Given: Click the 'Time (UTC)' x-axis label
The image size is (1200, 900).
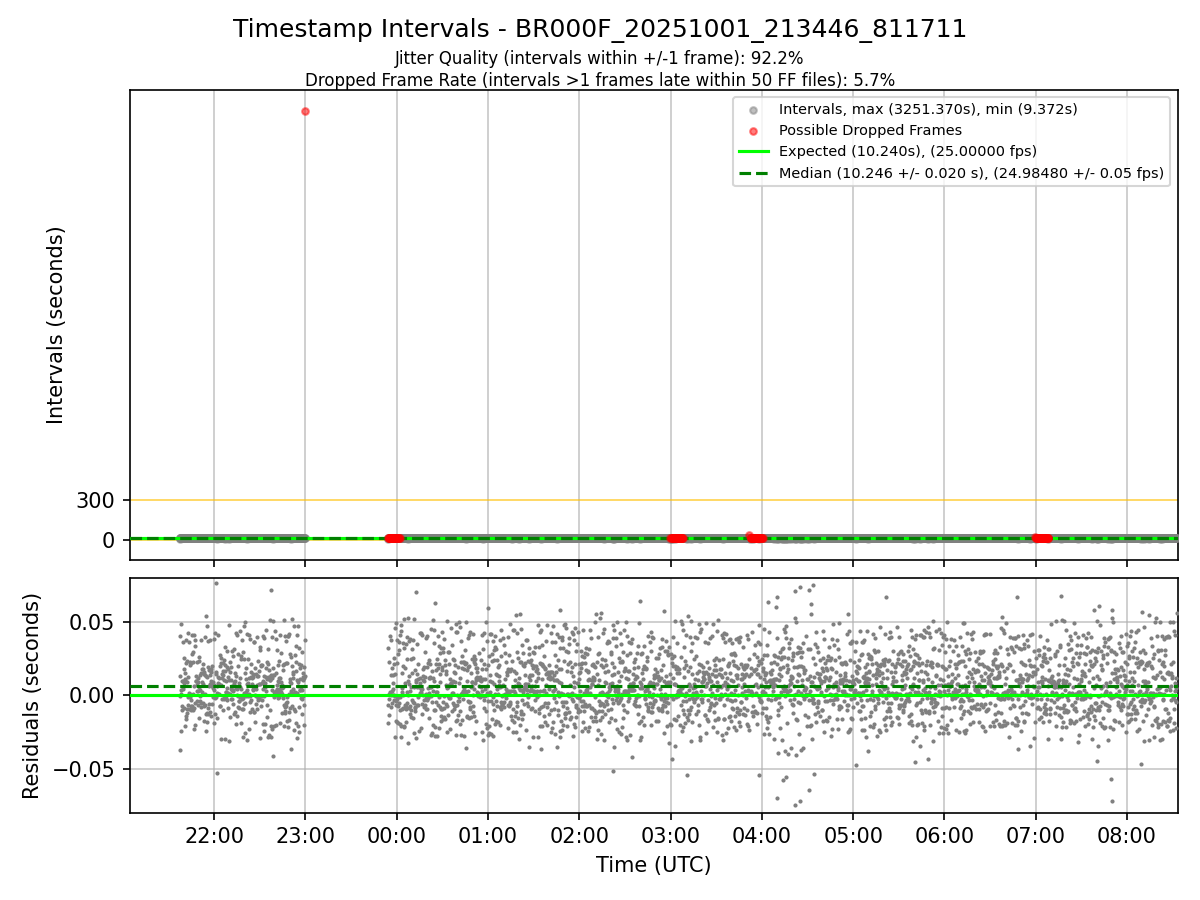Looking at the screenshot, I should pos(654,865).
